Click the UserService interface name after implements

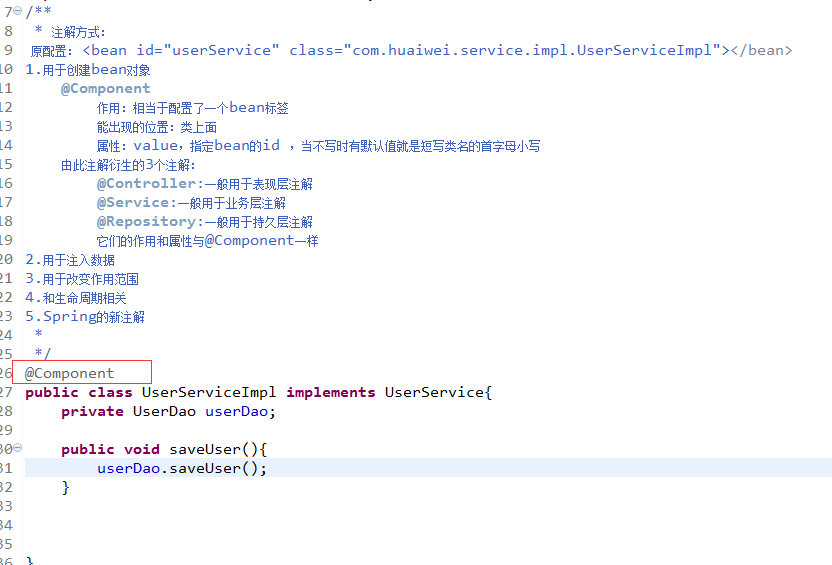click(434, 392)
